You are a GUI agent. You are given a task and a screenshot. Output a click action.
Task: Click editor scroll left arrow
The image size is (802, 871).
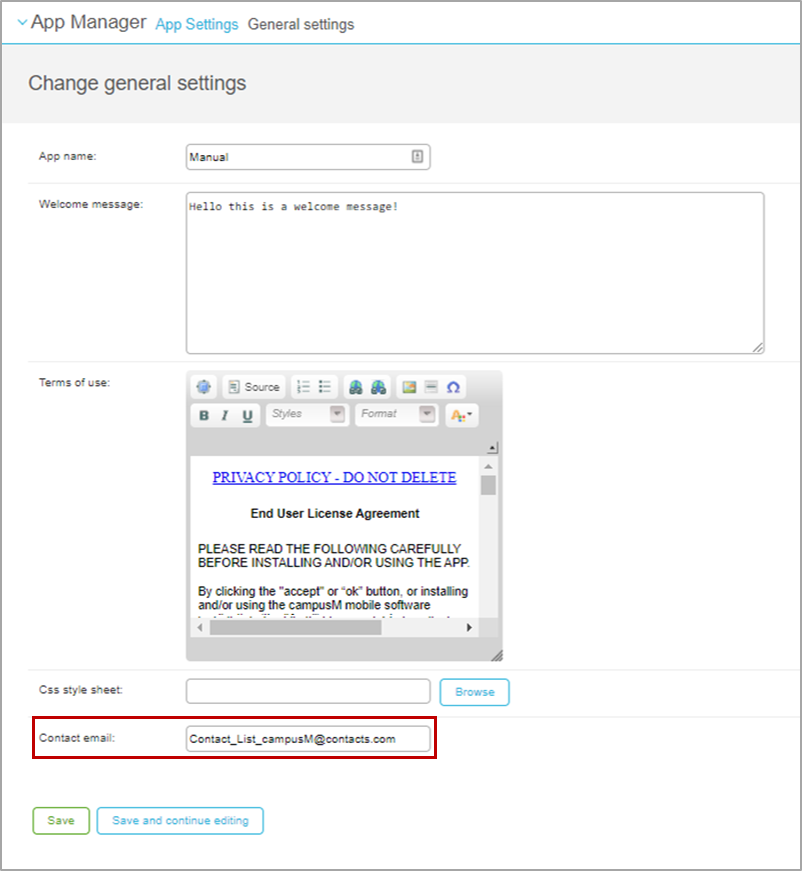(200, 628)
